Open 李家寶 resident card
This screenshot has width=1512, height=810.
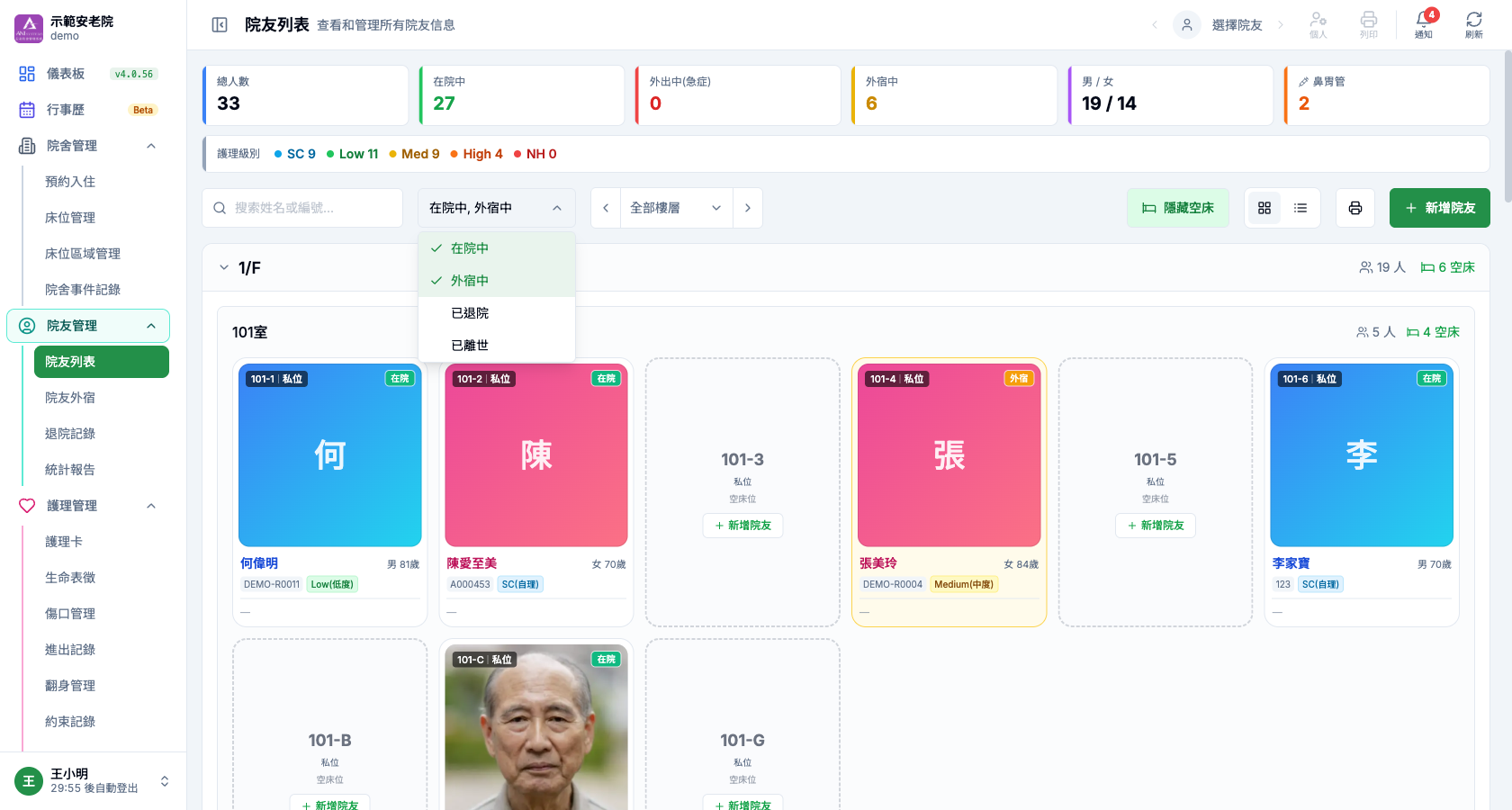coord(1362,492)
